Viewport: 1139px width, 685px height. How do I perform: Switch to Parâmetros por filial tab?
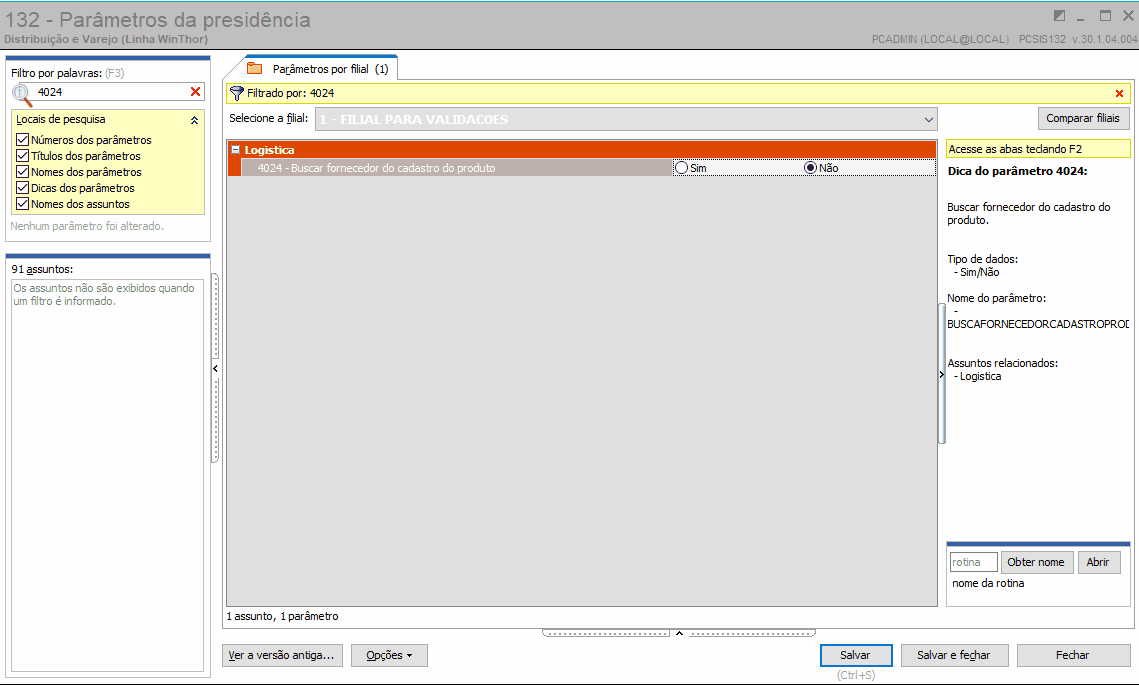click(x=320, y=69)
